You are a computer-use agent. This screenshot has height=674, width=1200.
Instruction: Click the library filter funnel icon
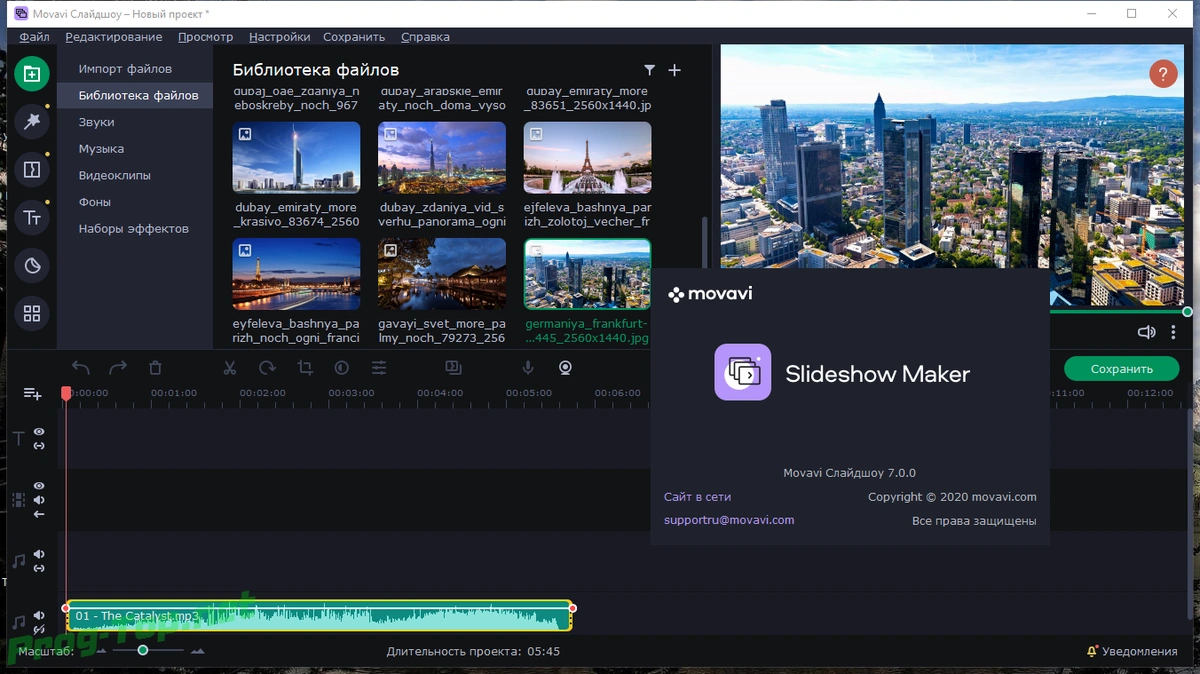[x=650, y=70]
